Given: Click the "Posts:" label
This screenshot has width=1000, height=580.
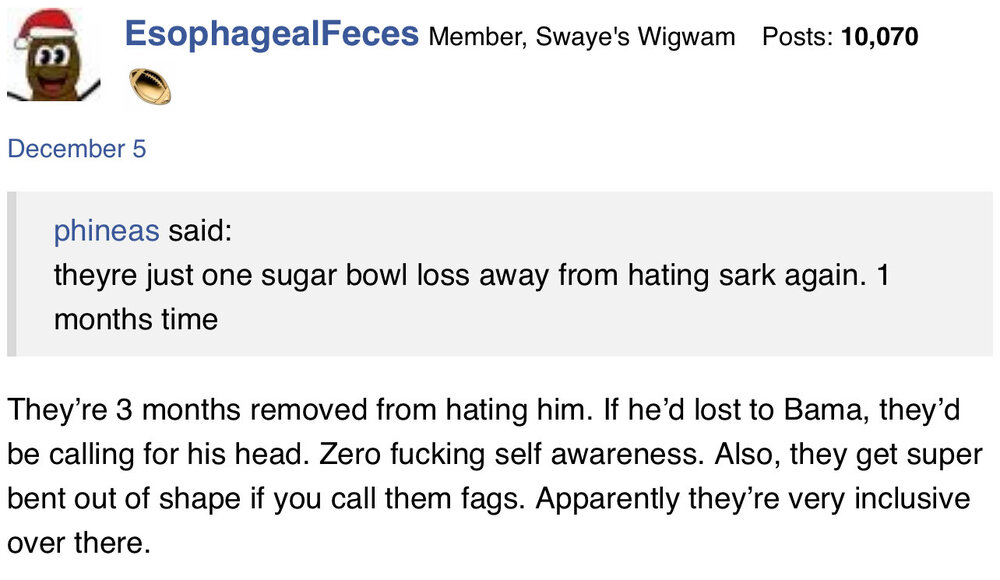Looking at the screenshot, I should coord(799,37).
